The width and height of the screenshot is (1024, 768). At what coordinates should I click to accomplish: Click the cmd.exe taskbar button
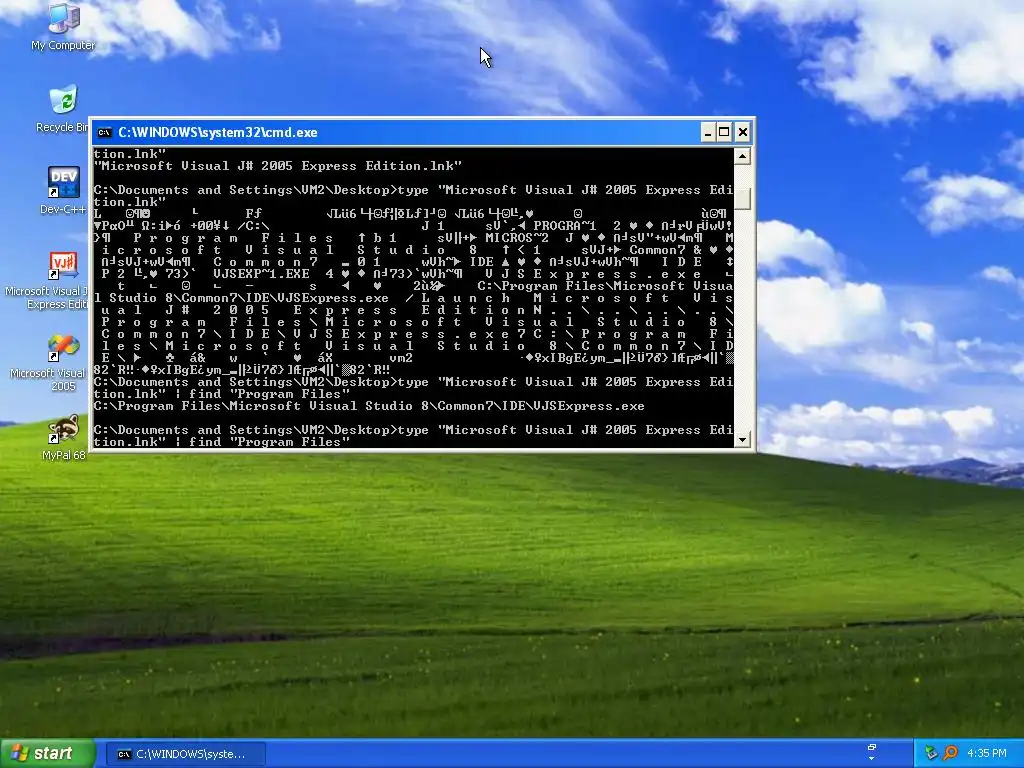pyautogui.click(x=185, y=754)
